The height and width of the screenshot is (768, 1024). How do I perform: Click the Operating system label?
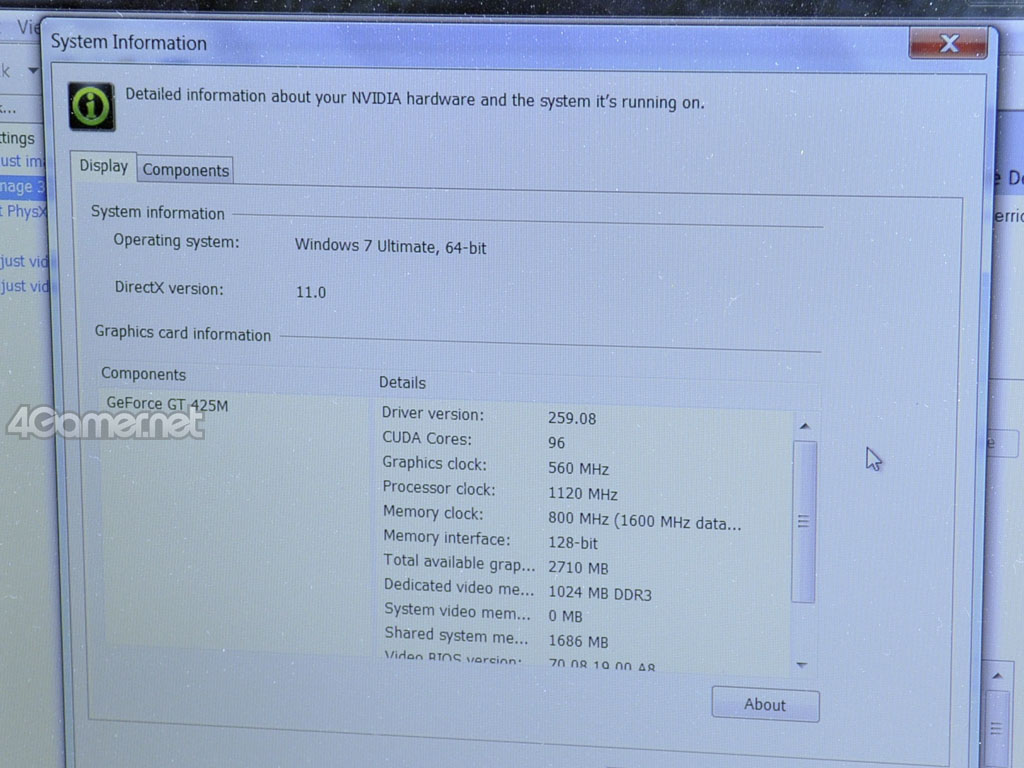(176, 241)
